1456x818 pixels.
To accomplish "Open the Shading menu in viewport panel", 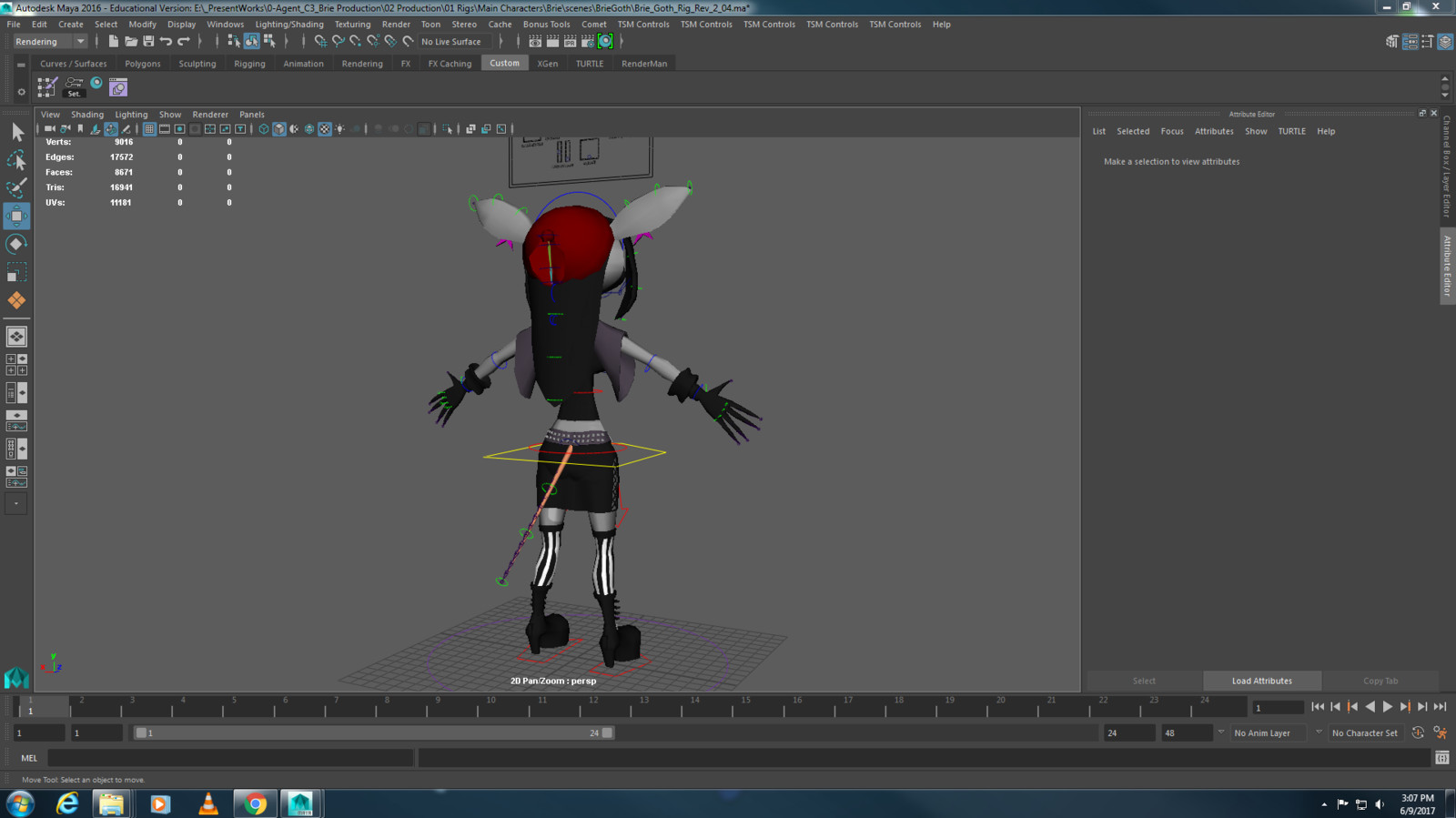I will tap(87, 115).
